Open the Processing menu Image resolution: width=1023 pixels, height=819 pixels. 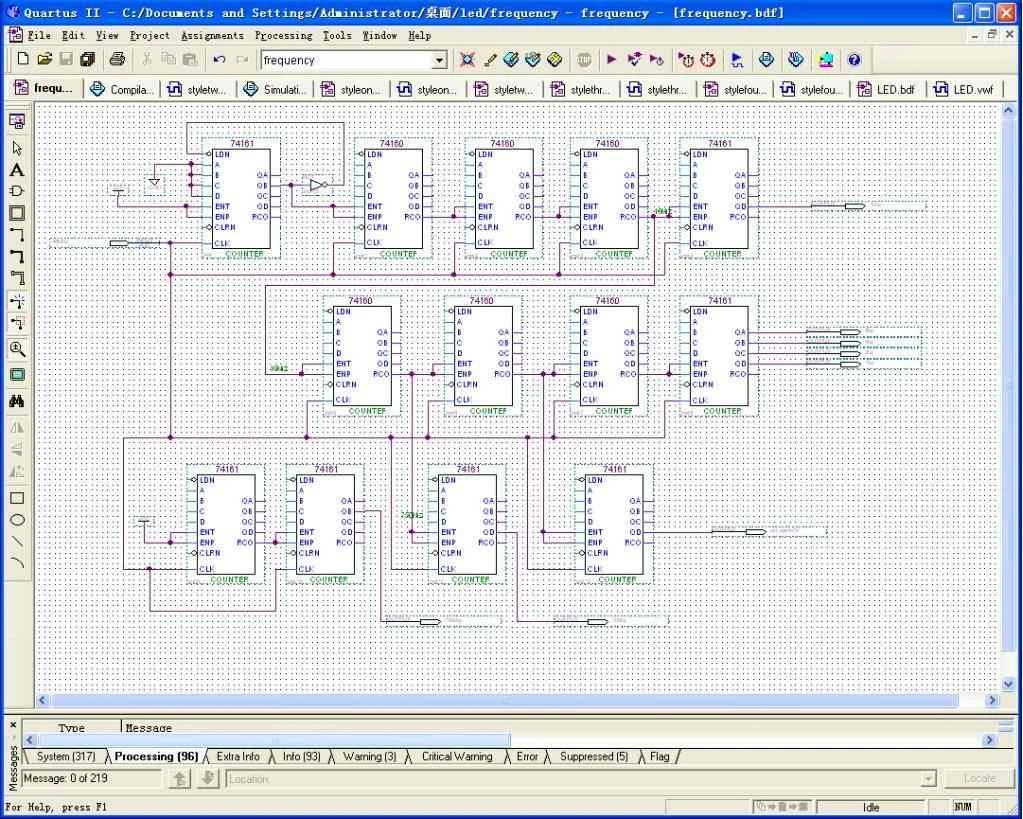(x=283, y=35)
